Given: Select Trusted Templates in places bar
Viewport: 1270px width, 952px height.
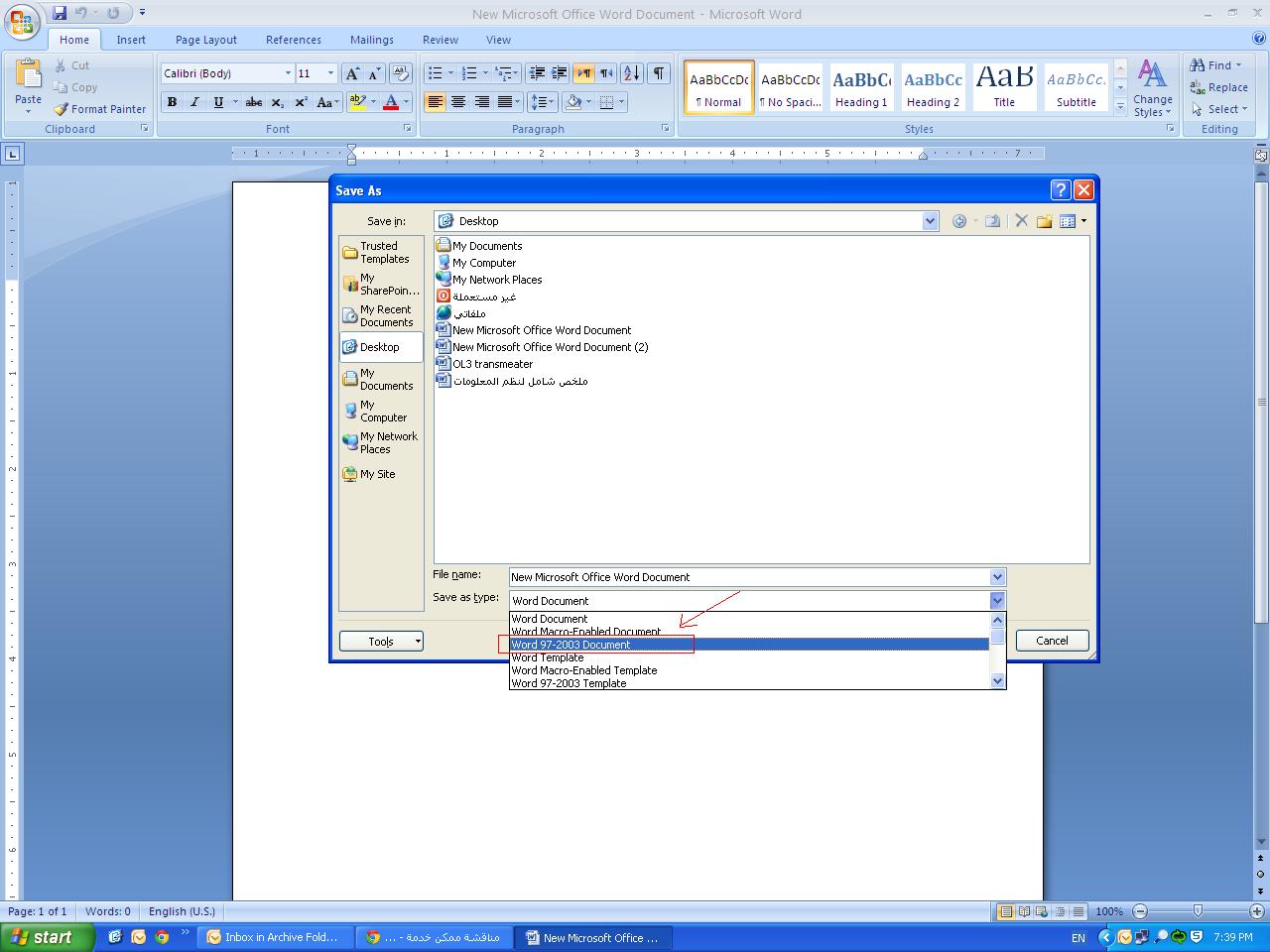Looking at the screenshot, I should [x=381, y=252].
